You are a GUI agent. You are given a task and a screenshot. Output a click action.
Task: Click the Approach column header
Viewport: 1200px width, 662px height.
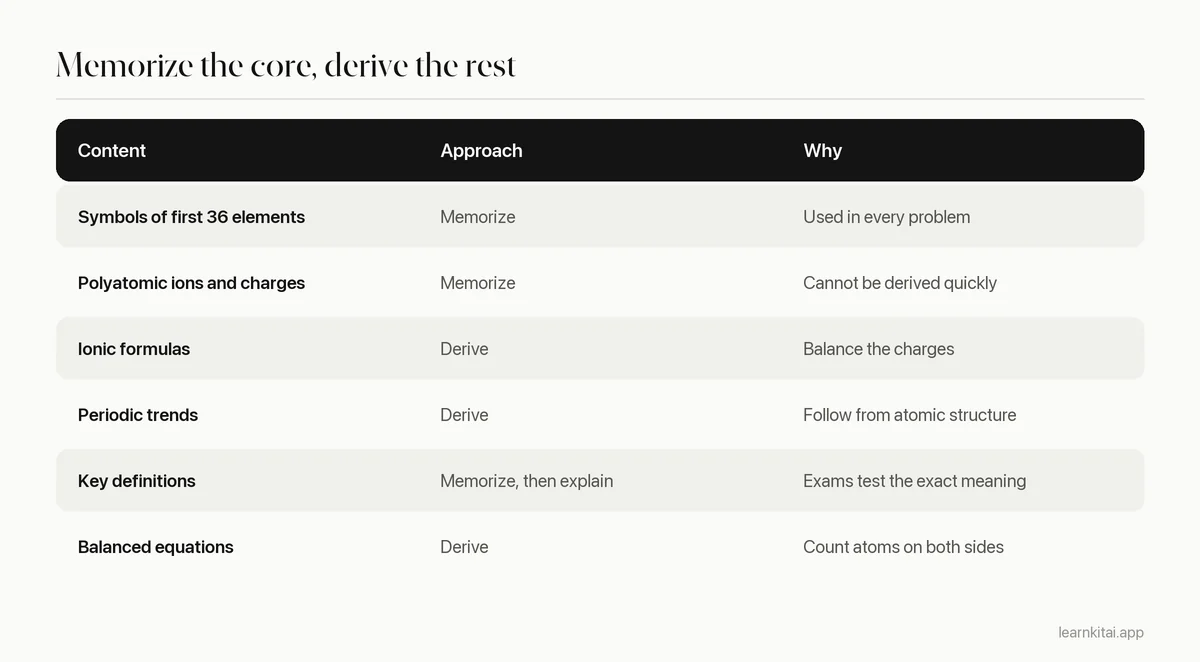pos(481,150)
